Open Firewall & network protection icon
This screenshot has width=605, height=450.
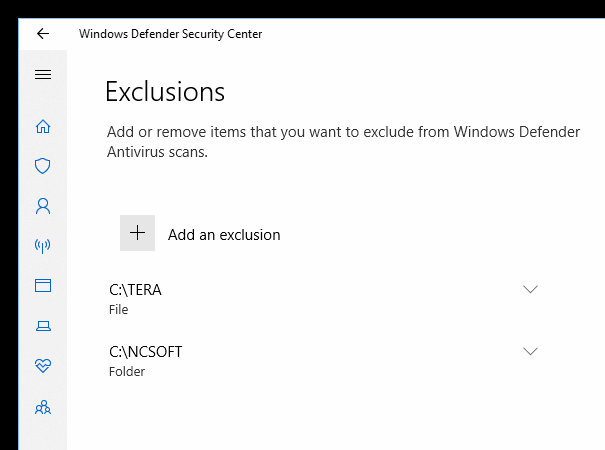click(42, 246)
